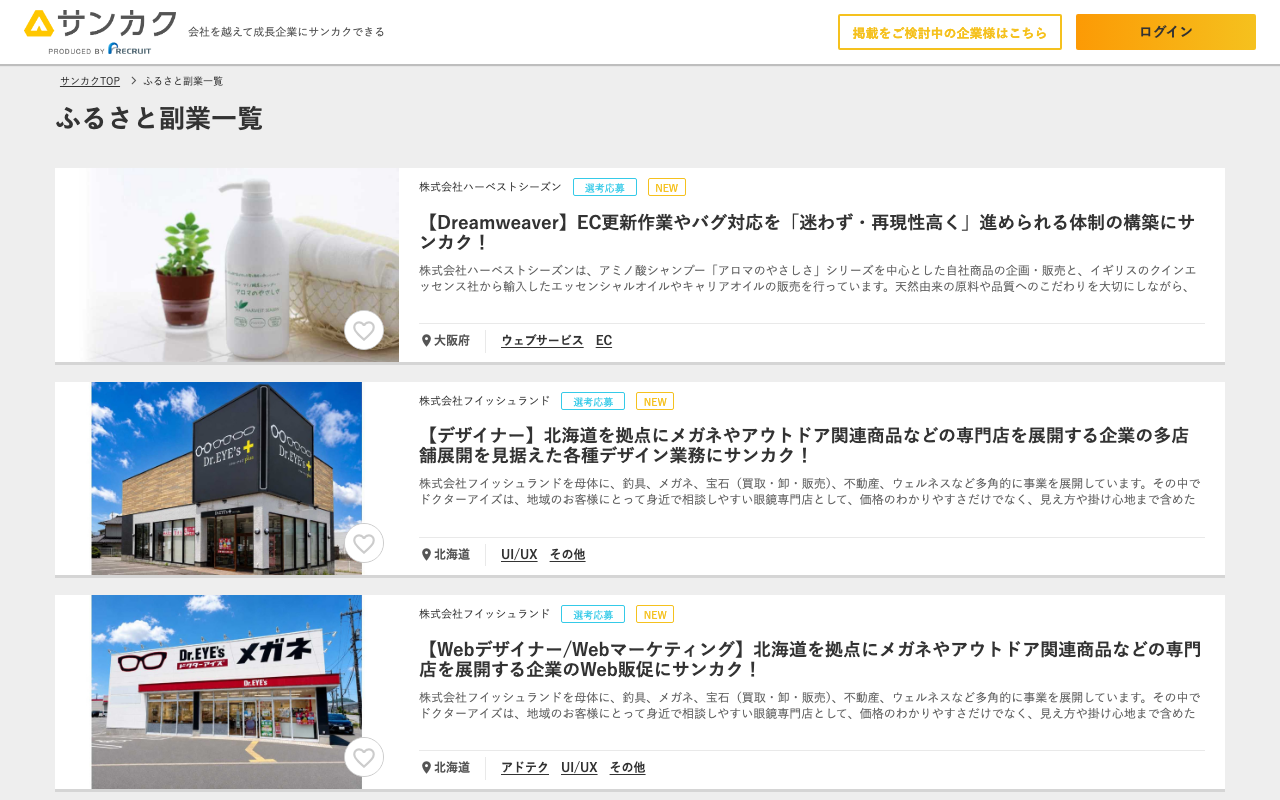This screenshot has width=1280, height=800.
Task: Favorite the Webデザイナー/Webマーケティング listing with its heart icon
Action: [x=364, y=757]
